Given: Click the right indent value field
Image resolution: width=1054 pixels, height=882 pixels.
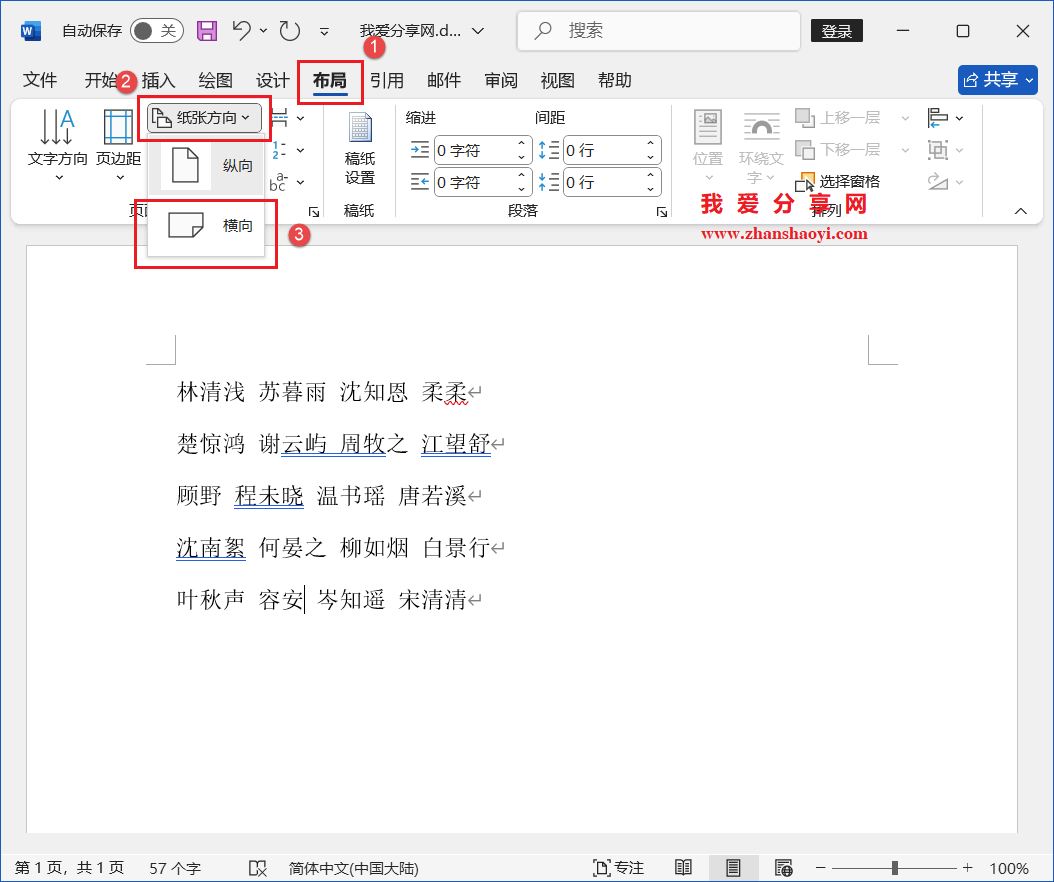Looking at the screenshot, I should (x=475, y=182).
